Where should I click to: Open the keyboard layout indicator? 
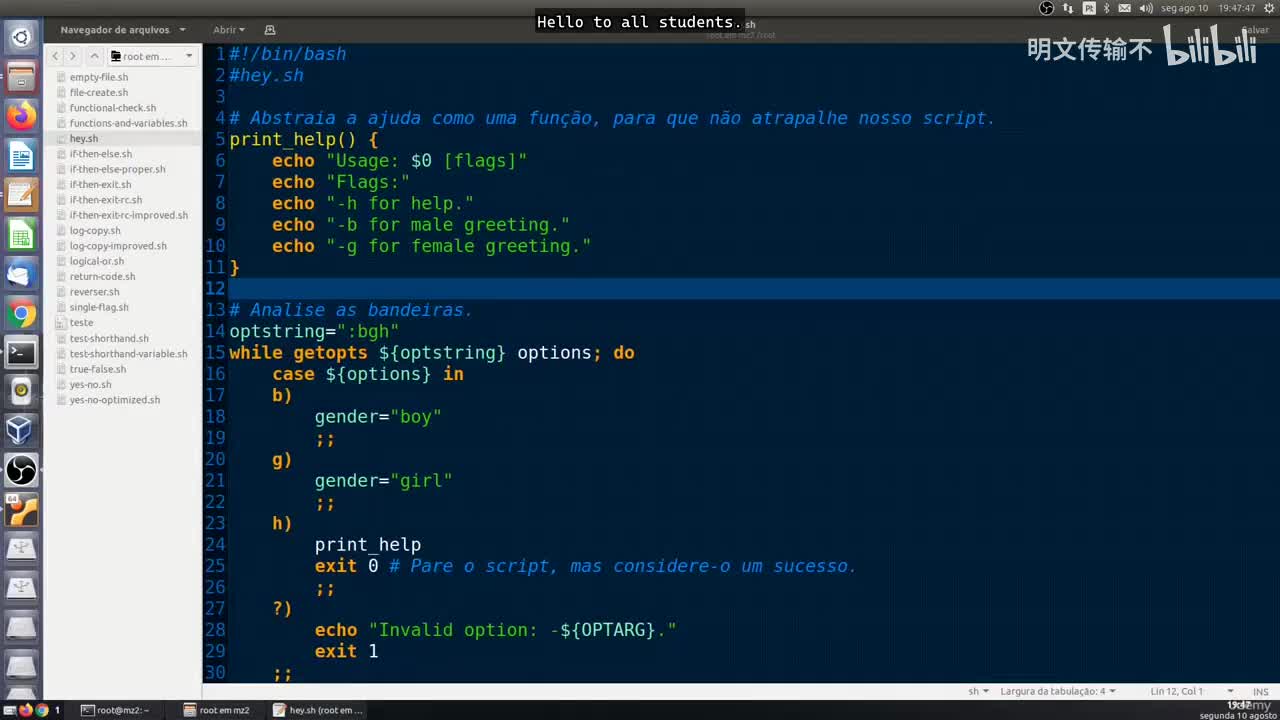click(x=1089, y=8)
